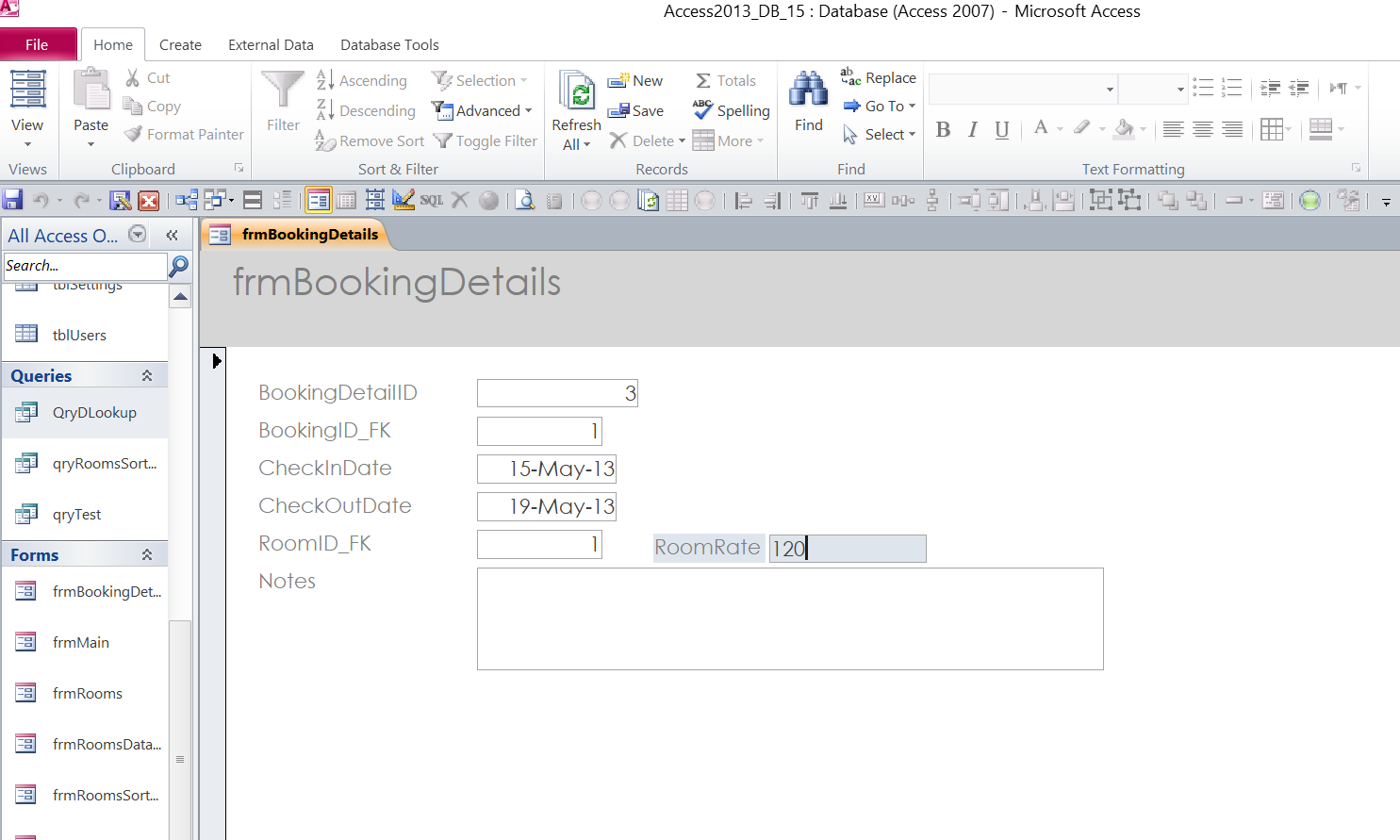
Task: Open frmMain form from navigation pane
Action: pyautogui.click(x=81, y=642)
